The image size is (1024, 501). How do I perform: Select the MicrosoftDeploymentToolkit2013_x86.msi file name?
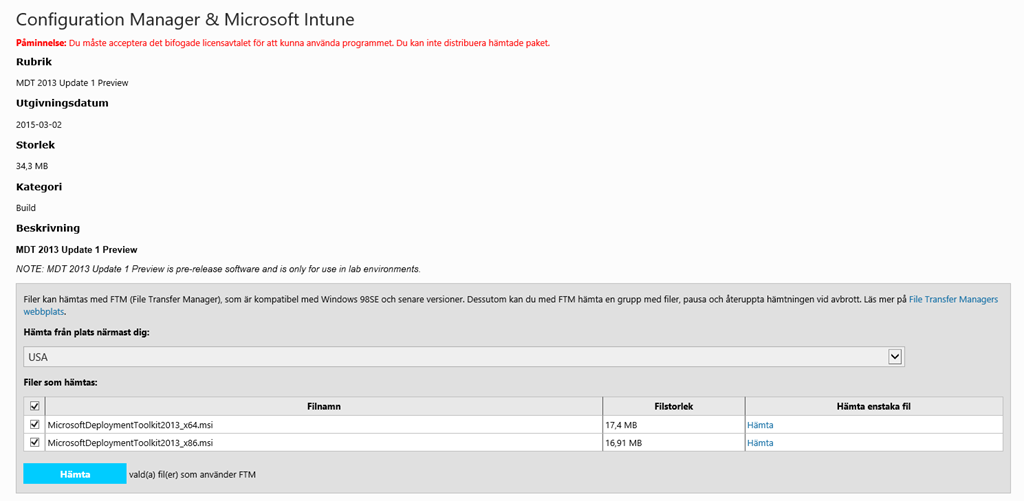(x=130, y=443)
